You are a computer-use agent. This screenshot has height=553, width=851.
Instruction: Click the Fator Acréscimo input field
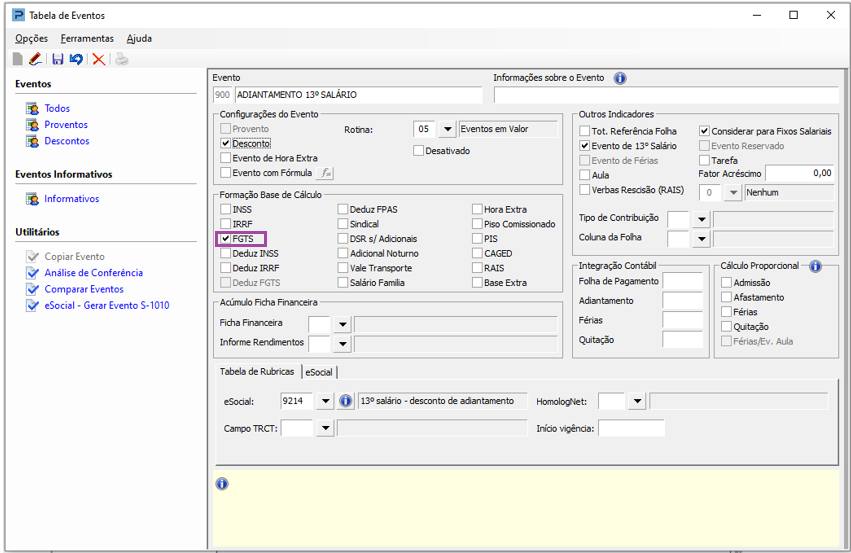coord(800,173)
